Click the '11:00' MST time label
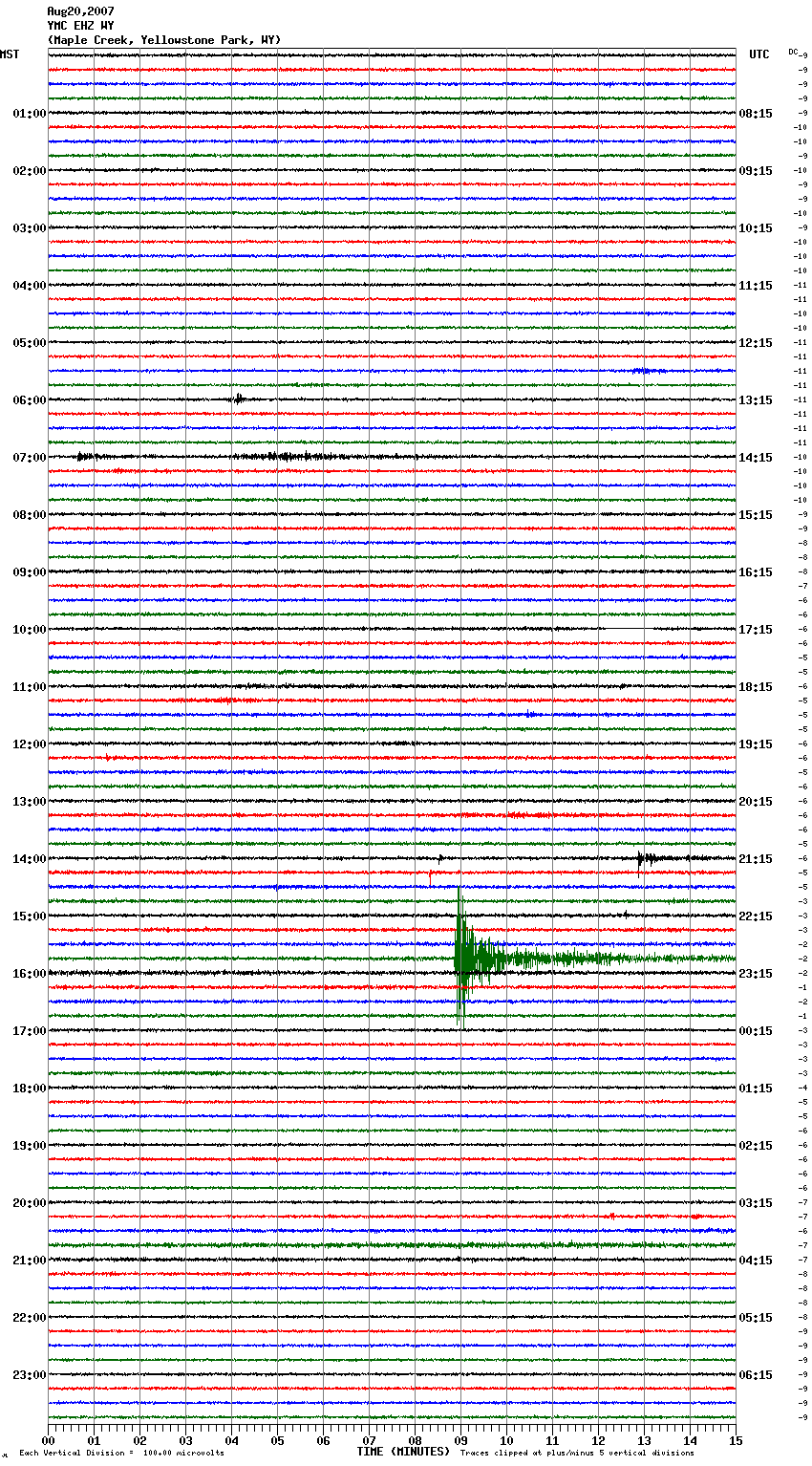The width and height of the screenshot is (812, 1466). [30, 687]
